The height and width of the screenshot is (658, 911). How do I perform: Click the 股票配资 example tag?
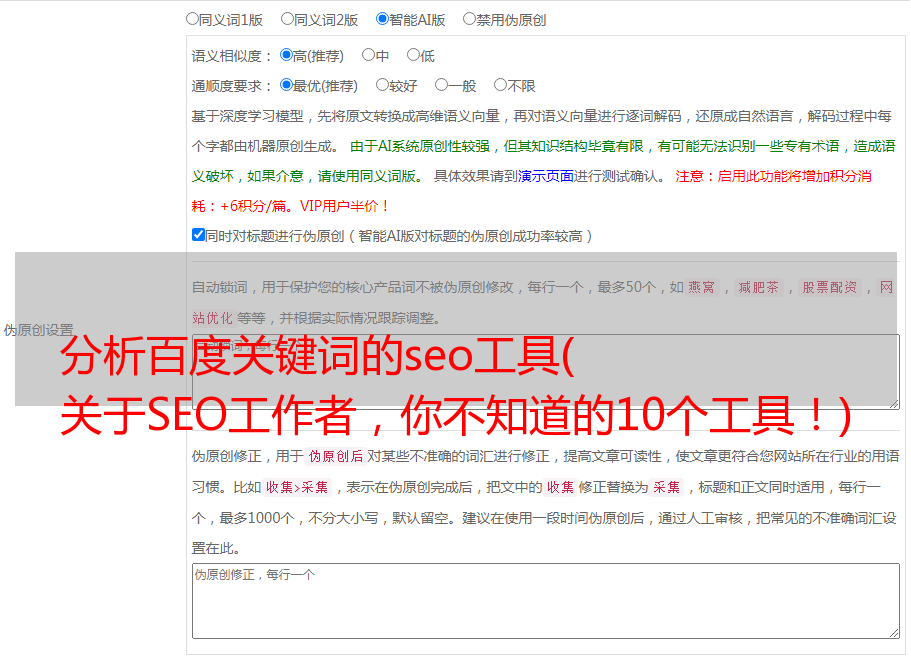pos(830,287)
